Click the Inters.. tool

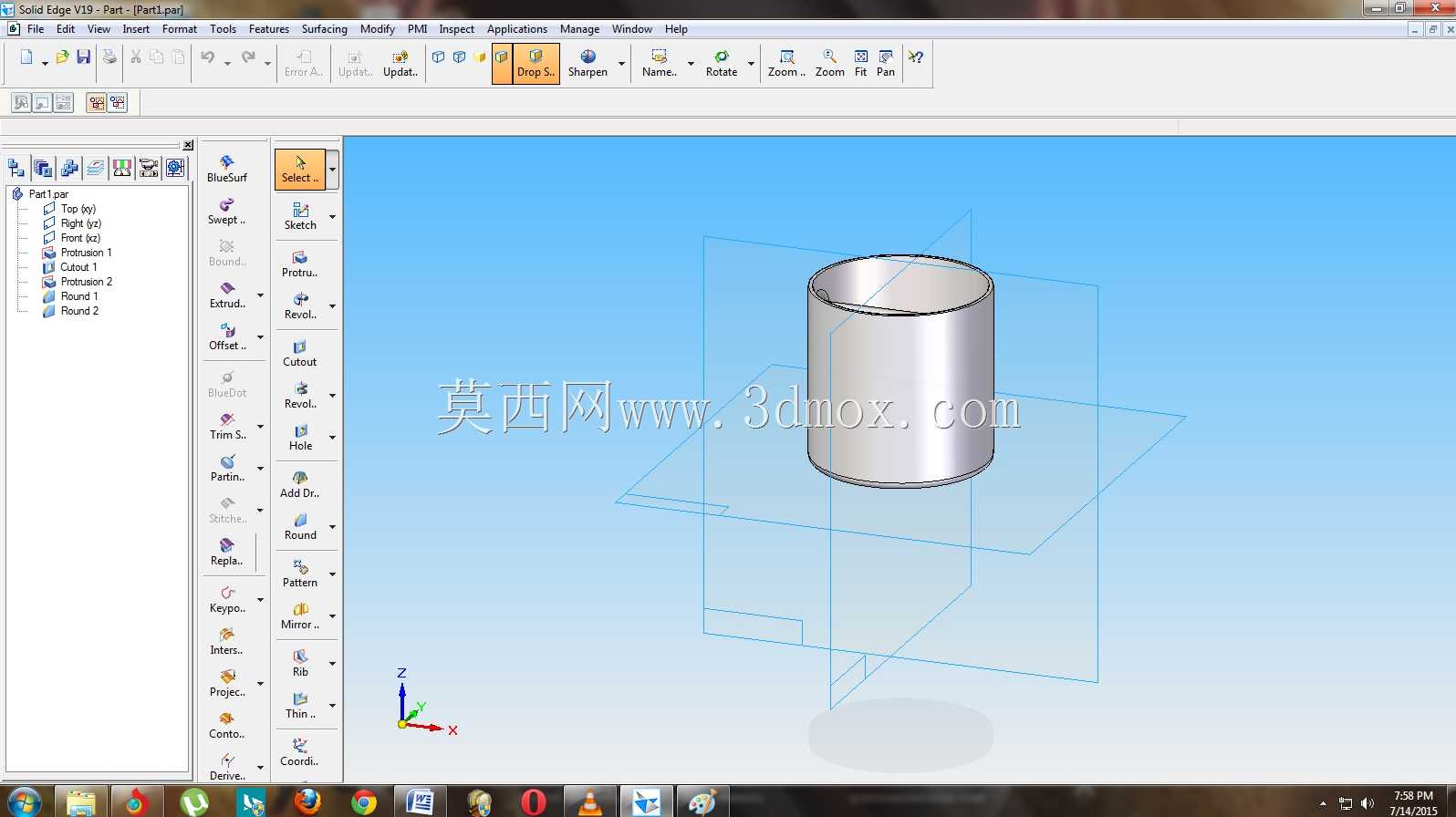[x=227, y=641]
